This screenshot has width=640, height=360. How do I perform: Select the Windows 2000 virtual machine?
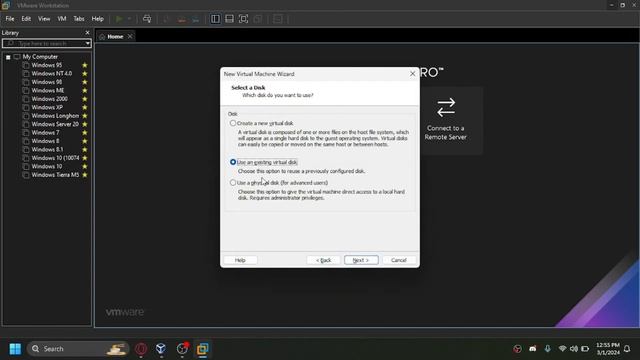(49, 99)
